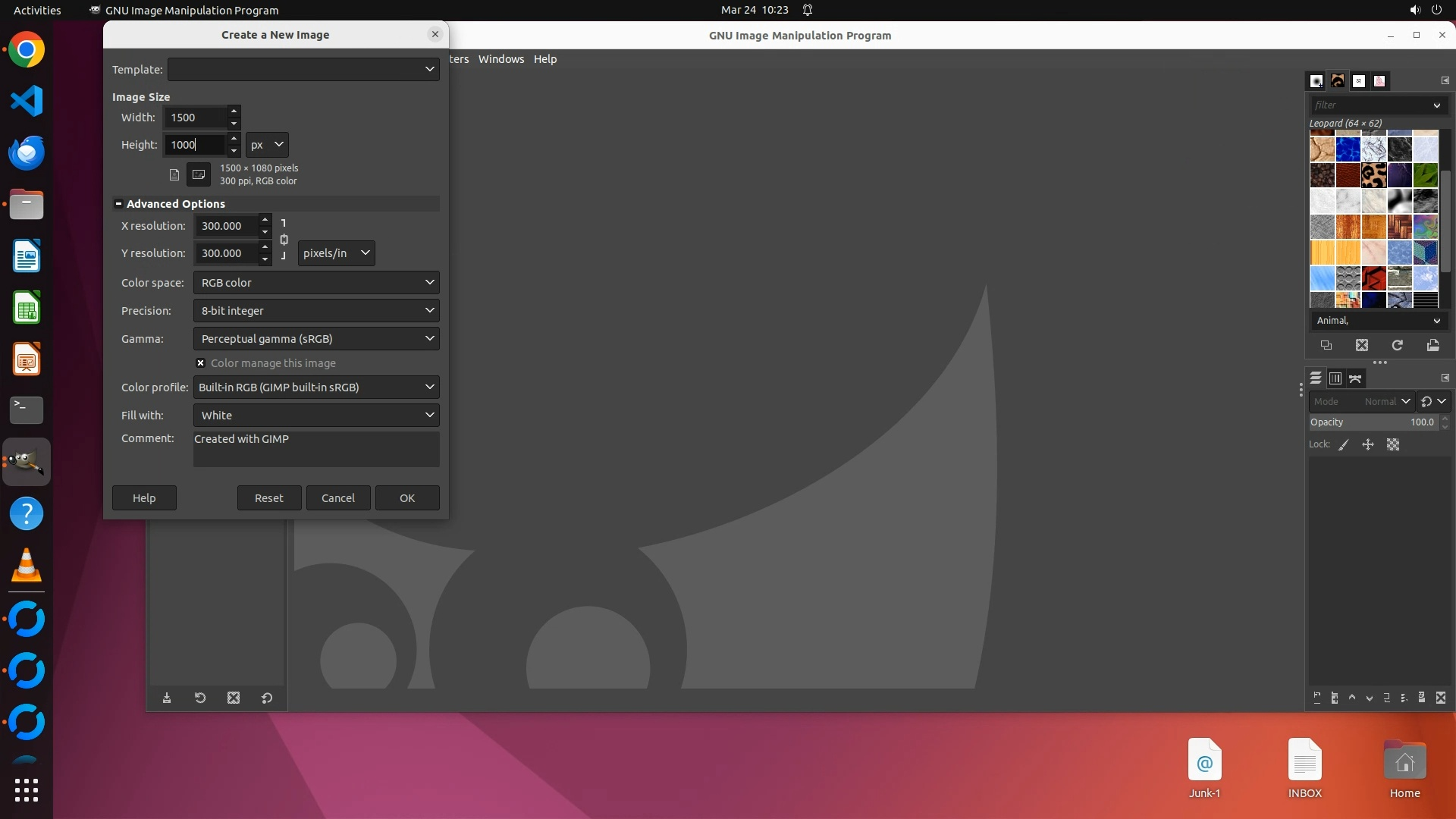
Task: Toggle 'Color manage this image' checkbox
Action: pyautogui.click(x=201, y=363)
